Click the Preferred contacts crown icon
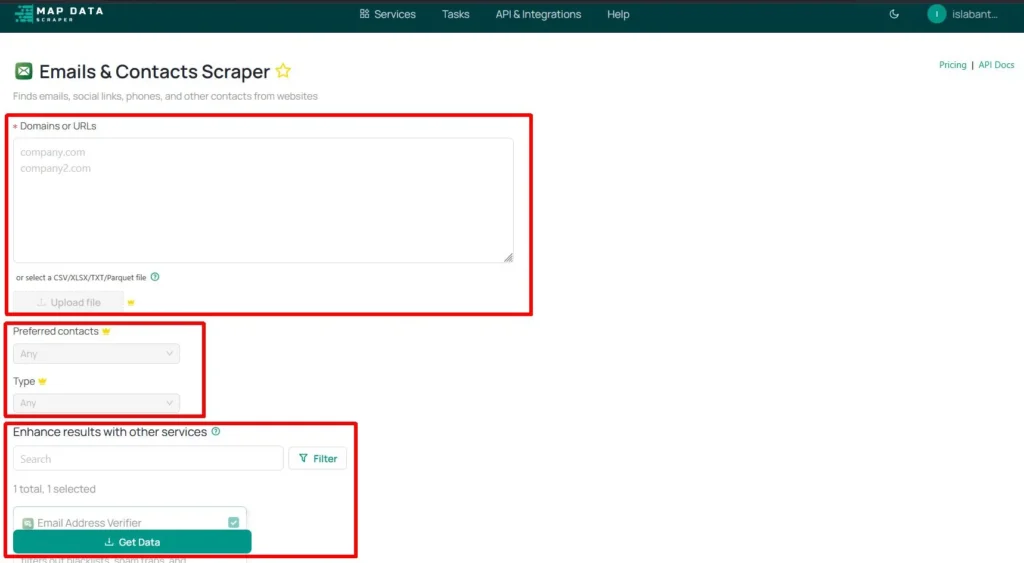 (106, 331)
